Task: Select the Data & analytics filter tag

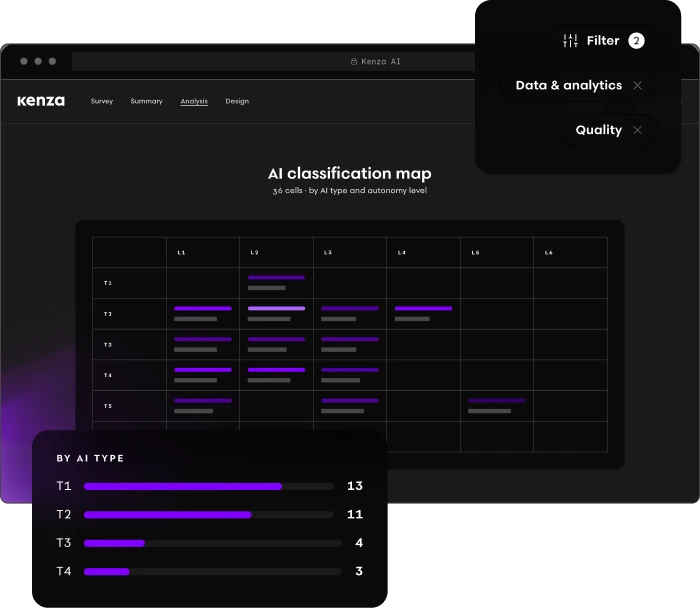Action: click(578, 85)
